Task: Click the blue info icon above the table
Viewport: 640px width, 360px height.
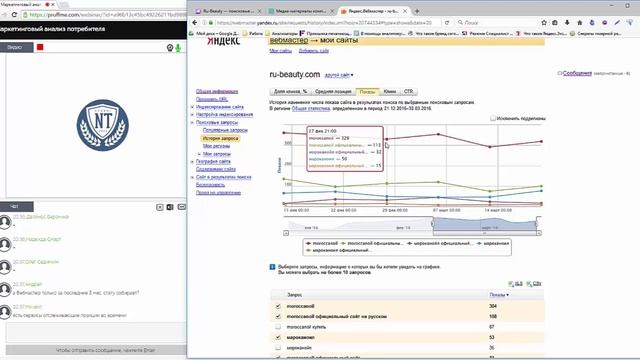Action: pos(272,267)
